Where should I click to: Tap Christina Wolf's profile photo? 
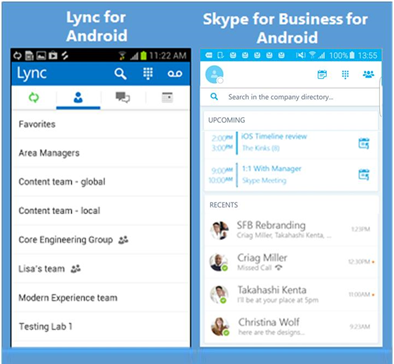[x=220, y=326]
